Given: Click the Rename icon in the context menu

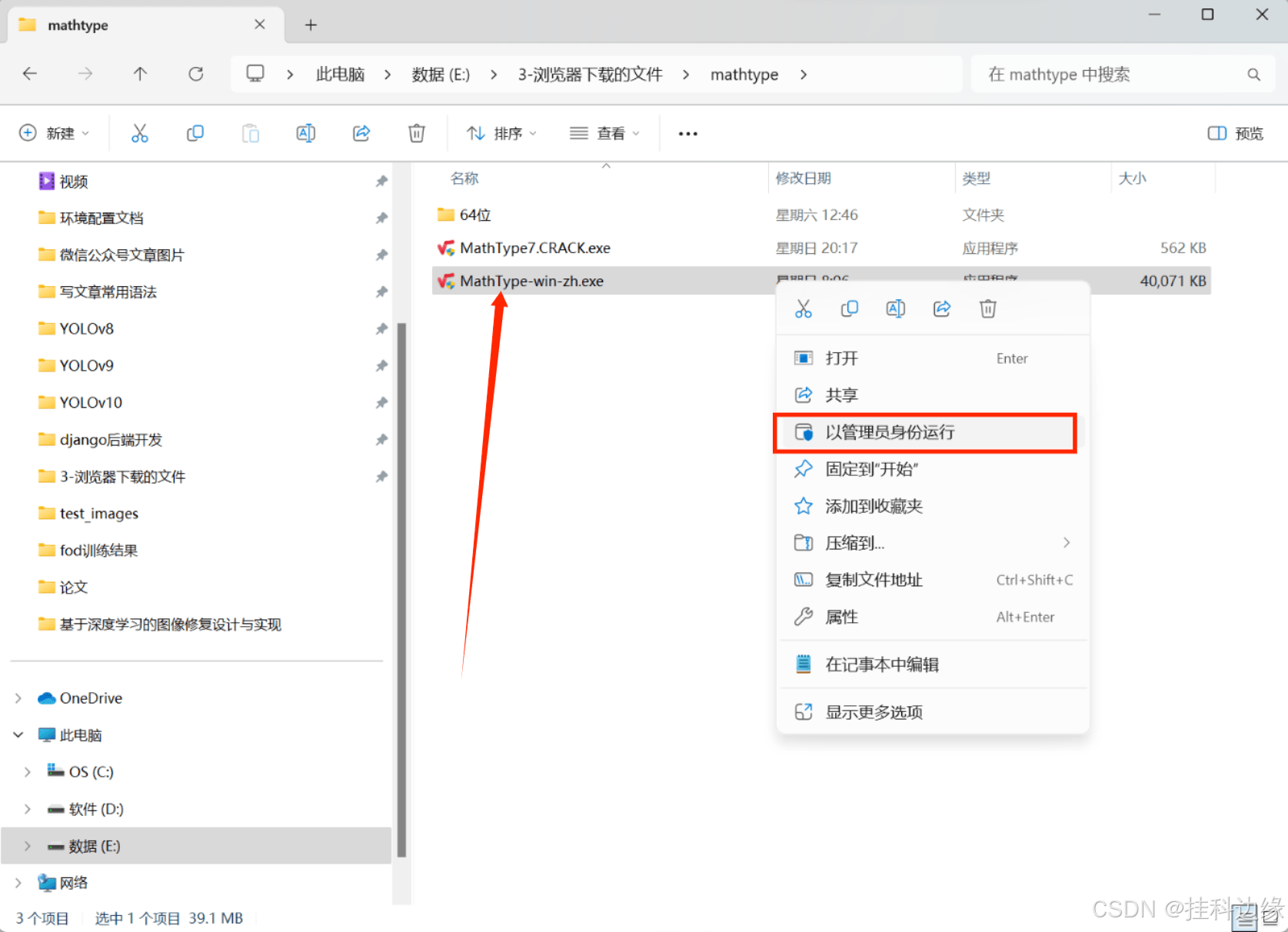Looking at the screenshot, I should tap(896, 308).
